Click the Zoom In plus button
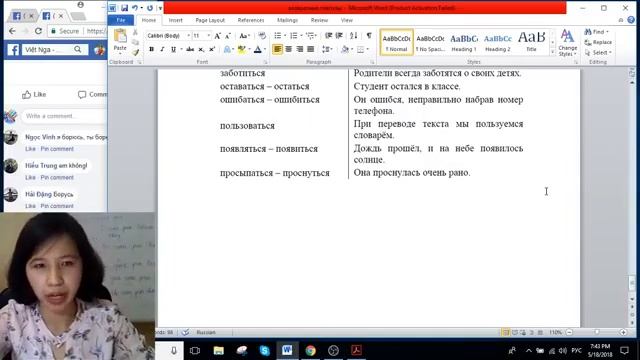 coord(623,332)
